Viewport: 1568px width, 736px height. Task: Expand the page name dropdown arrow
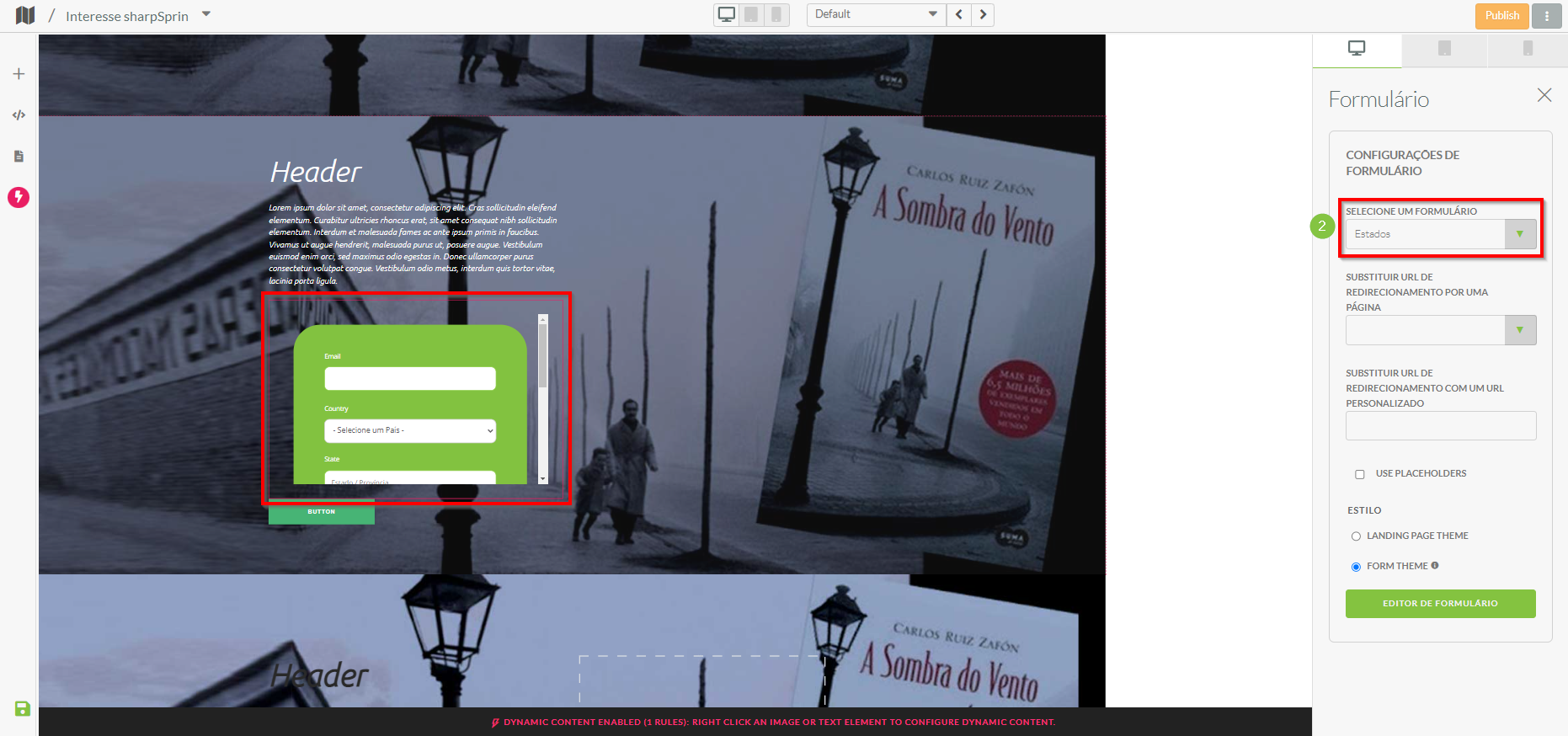pos(206,14)
